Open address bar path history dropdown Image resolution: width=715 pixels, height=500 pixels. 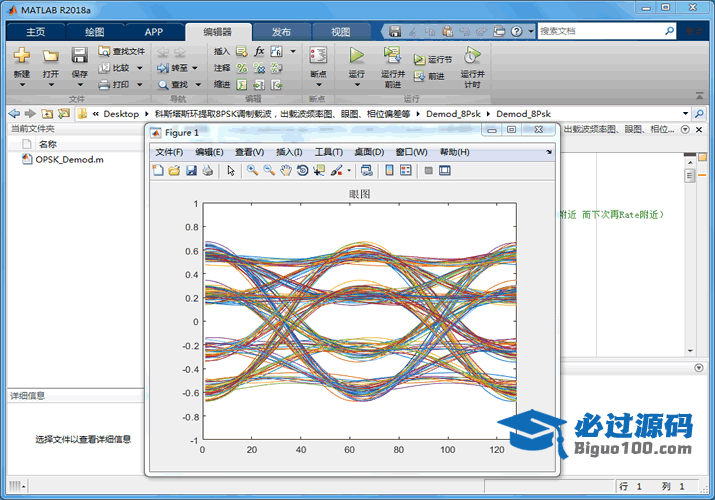(x=685, y=113)
